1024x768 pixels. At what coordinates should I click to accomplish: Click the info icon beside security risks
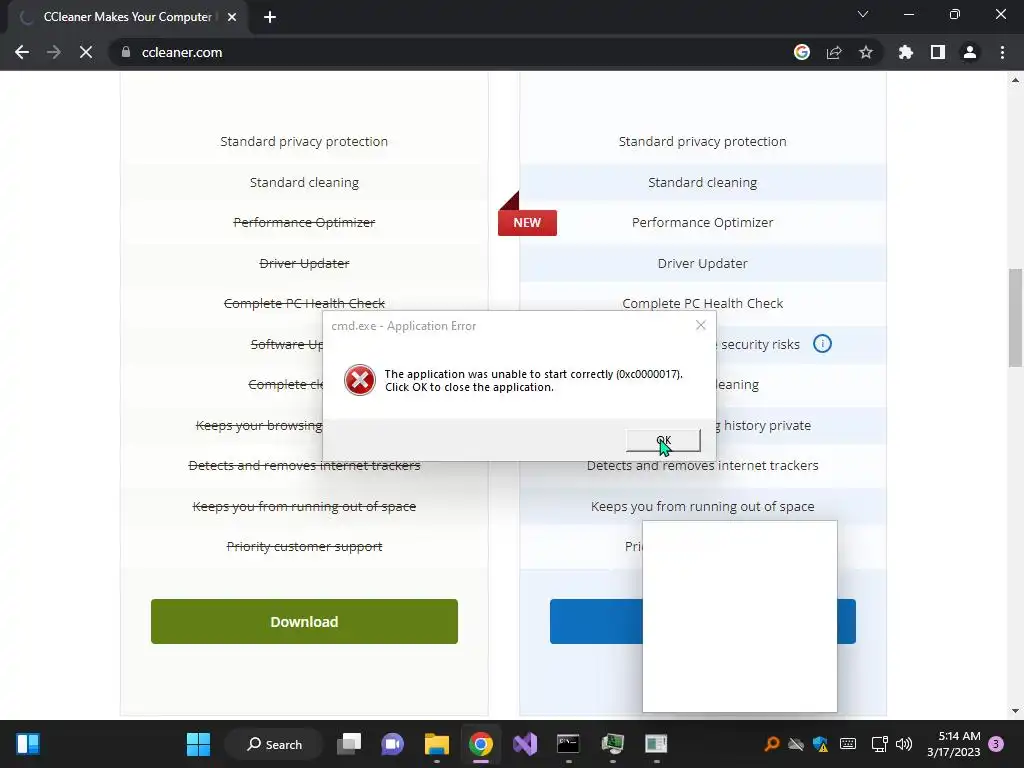point(822,344)
